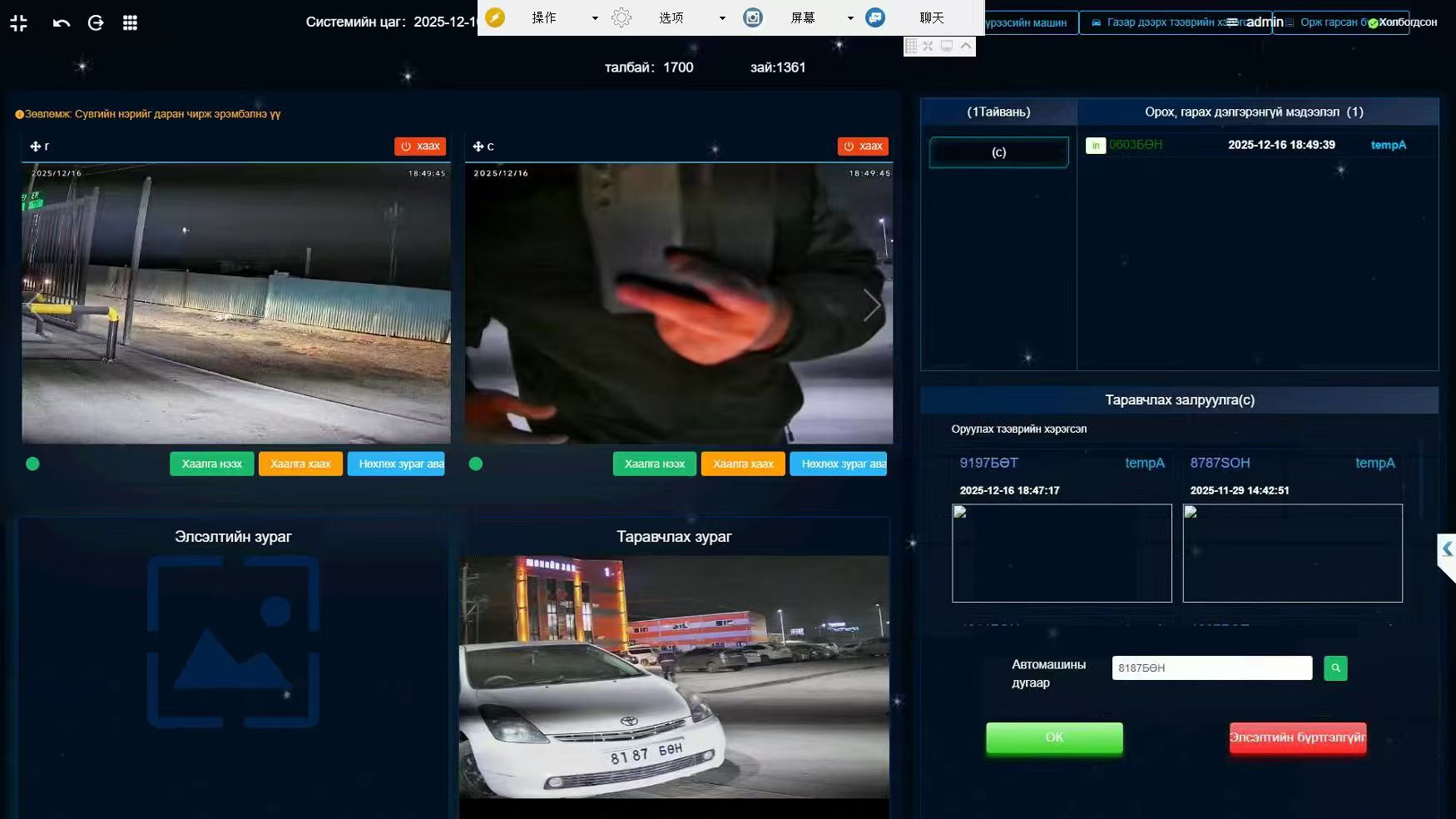This screenshot has height=819, width=1456.
Task: Expand the 选项 dropdown arrow
Action: (x=722, y=18)
